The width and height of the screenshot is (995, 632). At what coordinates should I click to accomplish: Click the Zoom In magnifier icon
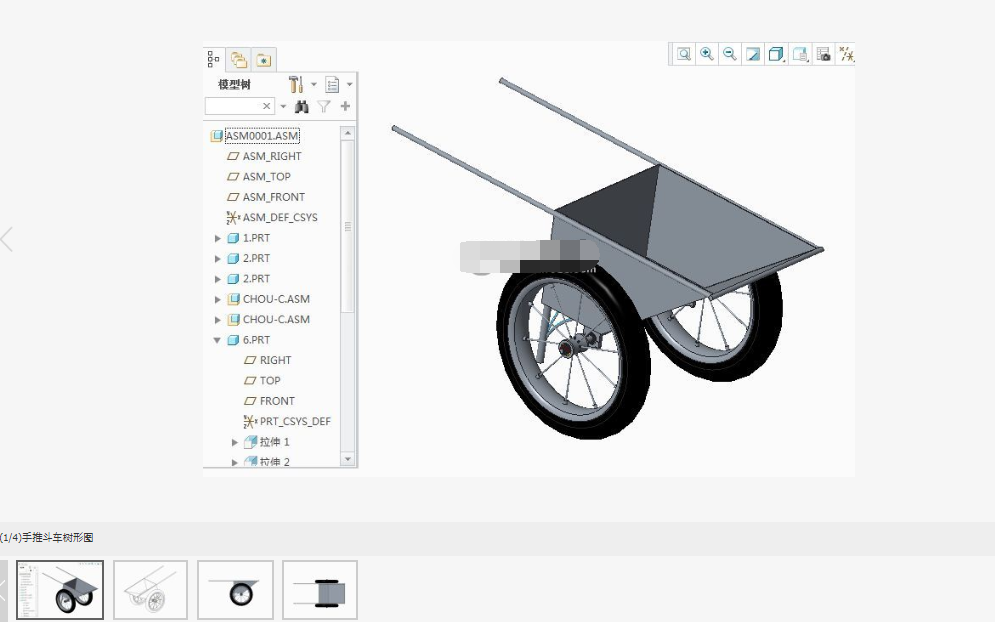tap(706, 54)
